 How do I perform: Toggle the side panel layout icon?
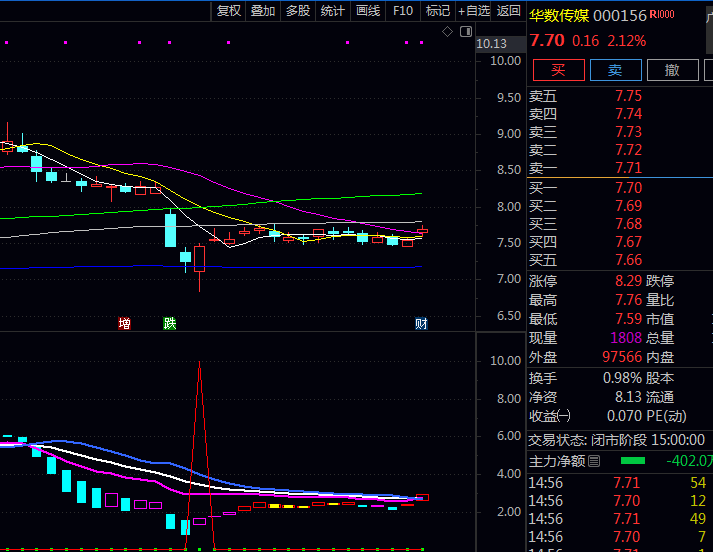(x=466, y=32)
